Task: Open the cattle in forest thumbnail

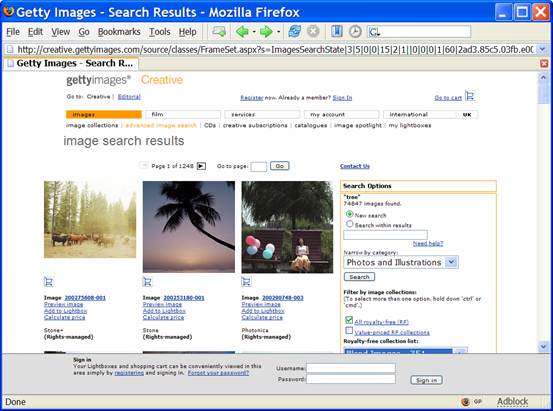Action: click(x=90, y=219)
